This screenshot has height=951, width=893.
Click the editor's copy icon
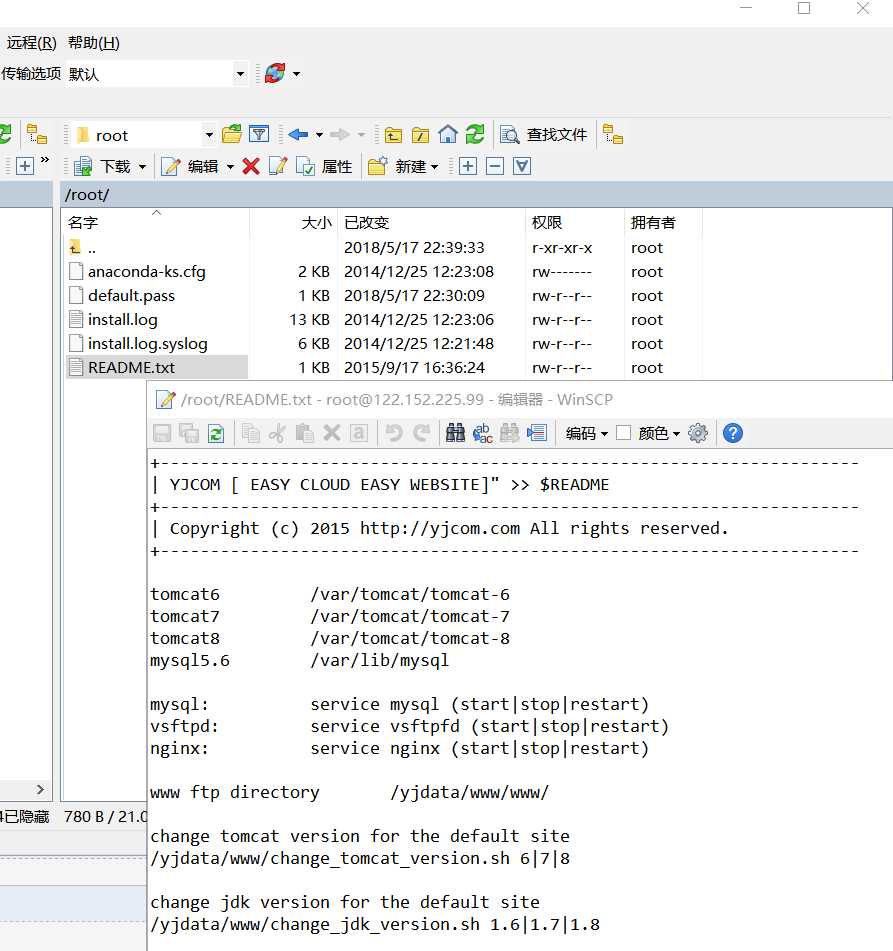click(x=251, y=433)
